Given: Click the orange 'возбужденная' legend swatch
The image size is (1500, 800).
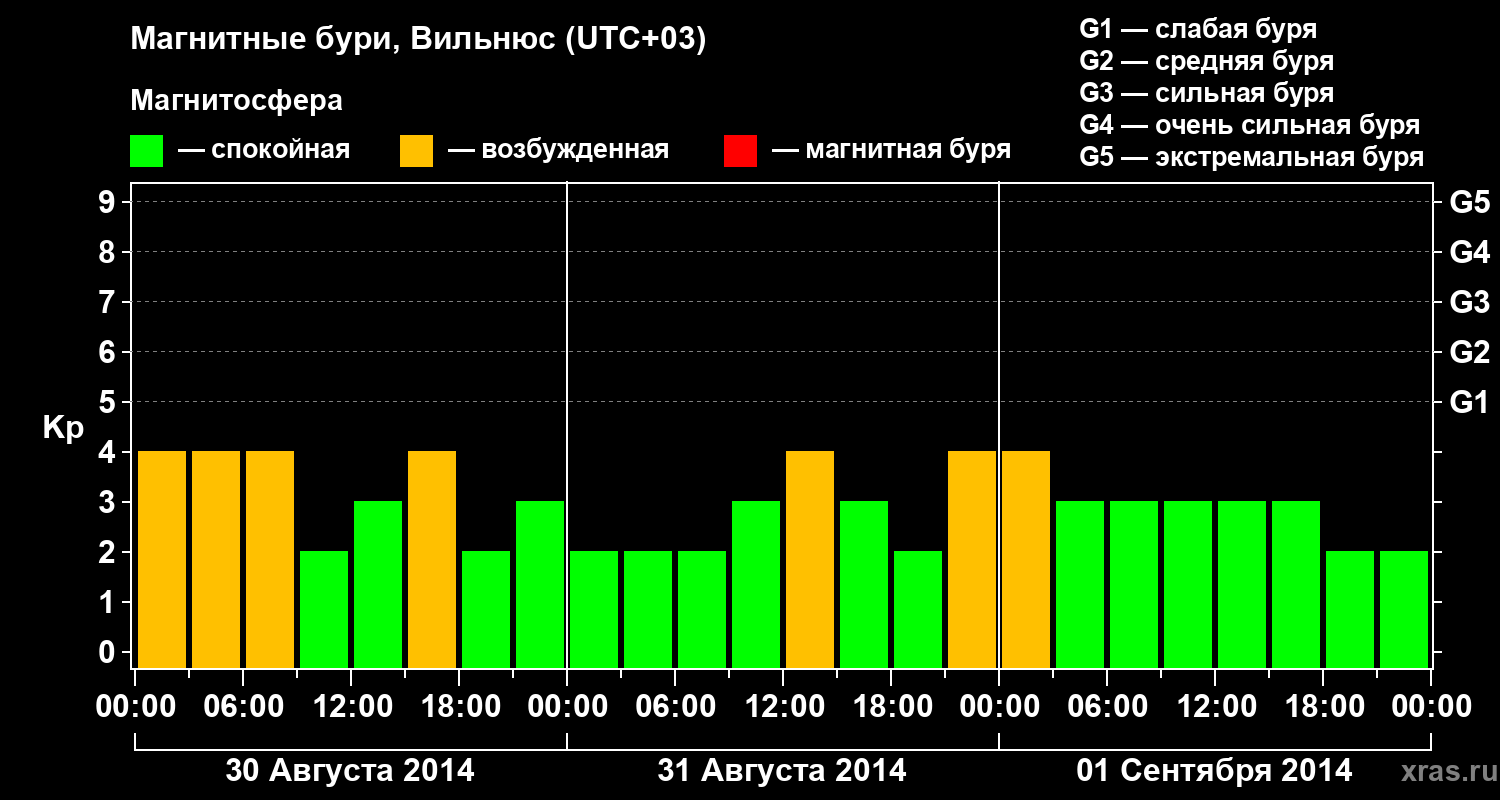Looking at the screenshot, I should 416,151.
